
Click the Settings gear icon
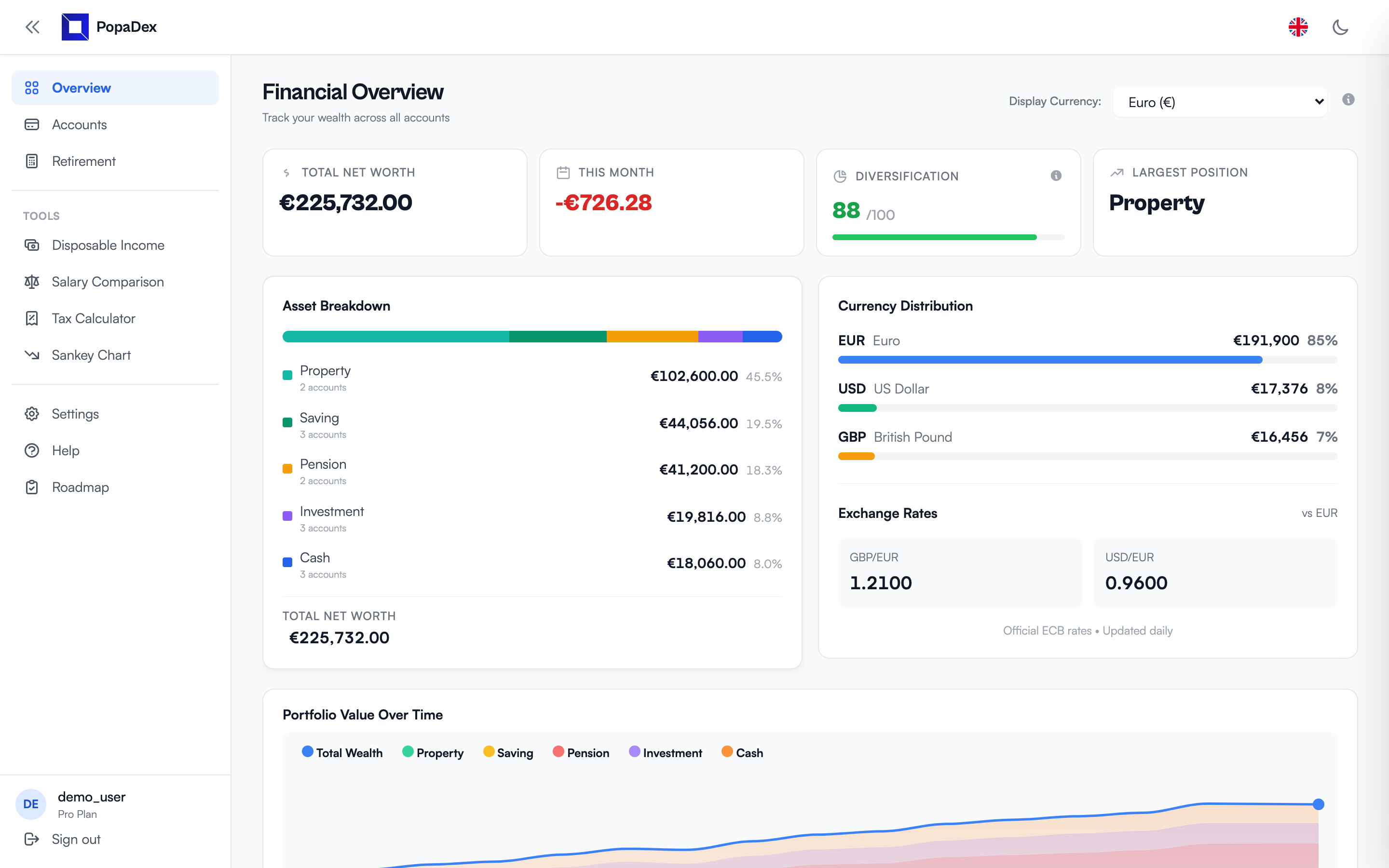coord(32,414)
